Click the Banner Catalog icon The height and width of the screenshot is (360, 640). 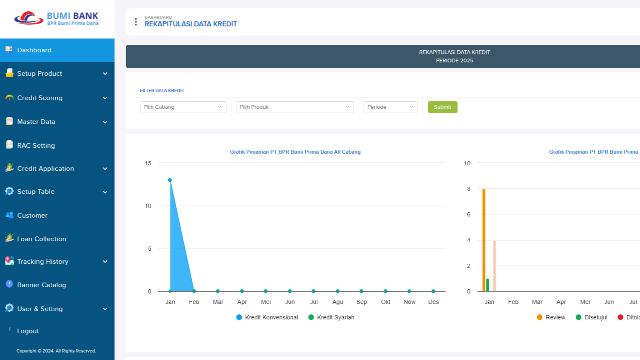pos(9,284)
